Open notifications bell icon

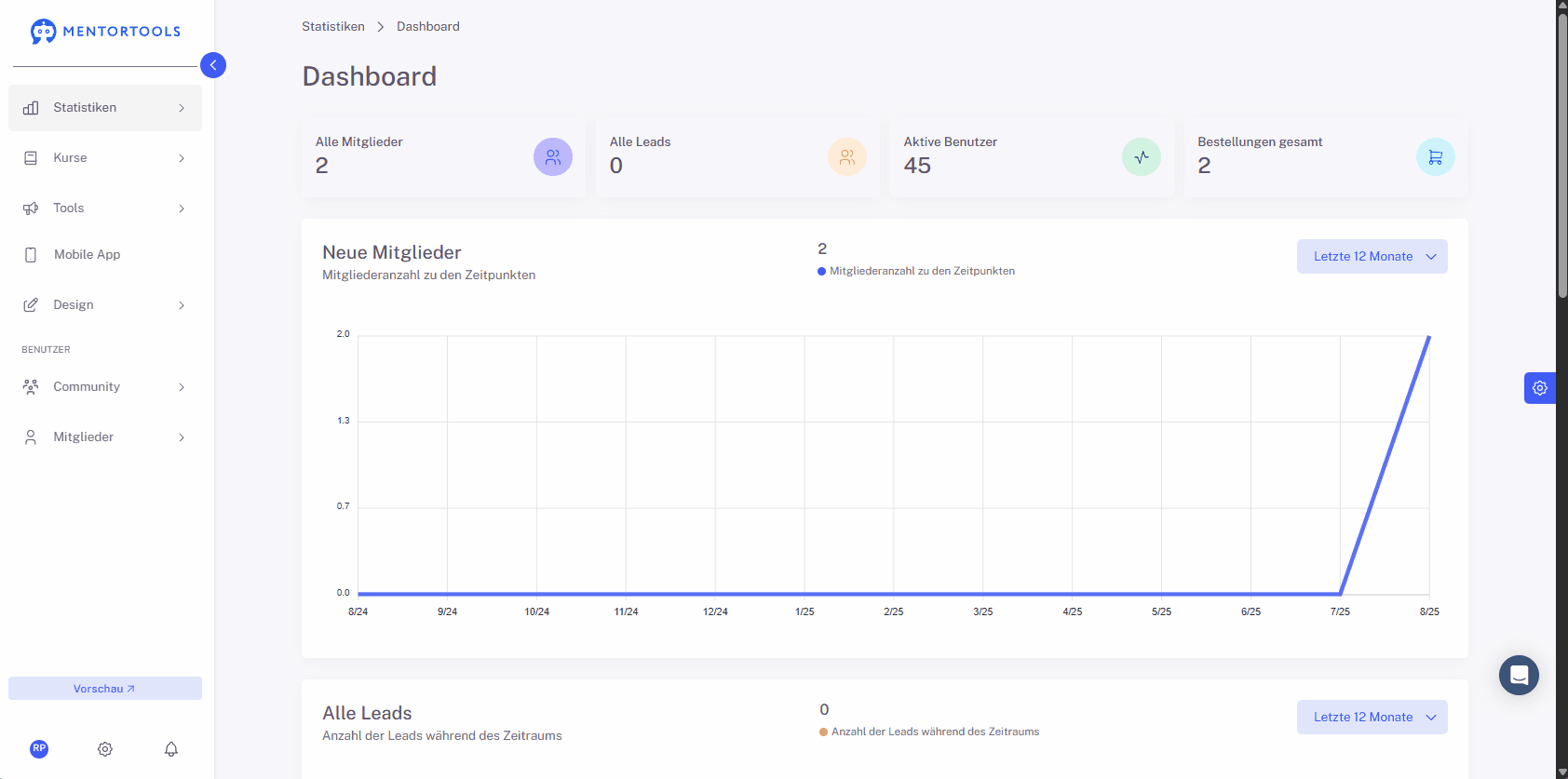171,749
